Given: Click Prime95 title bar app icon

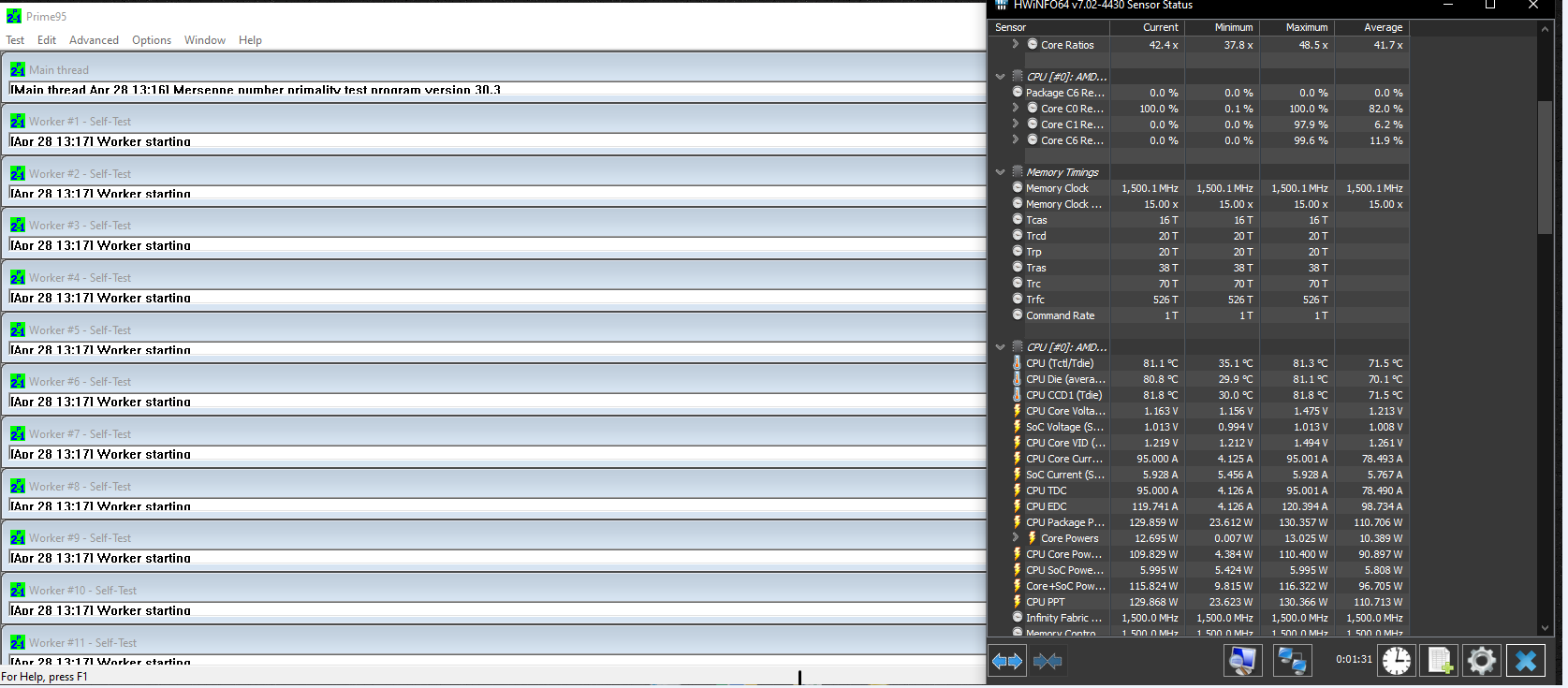Looking at the screenshot, I should [x=14, y=16].
